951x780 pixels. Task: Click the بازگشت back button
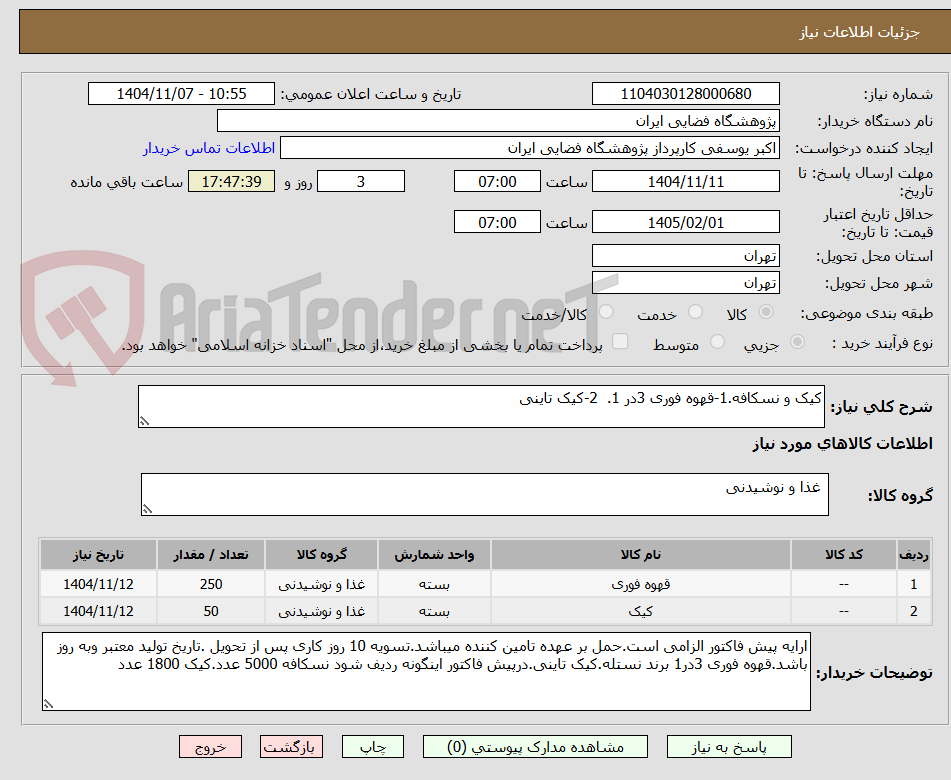[291, 747]
